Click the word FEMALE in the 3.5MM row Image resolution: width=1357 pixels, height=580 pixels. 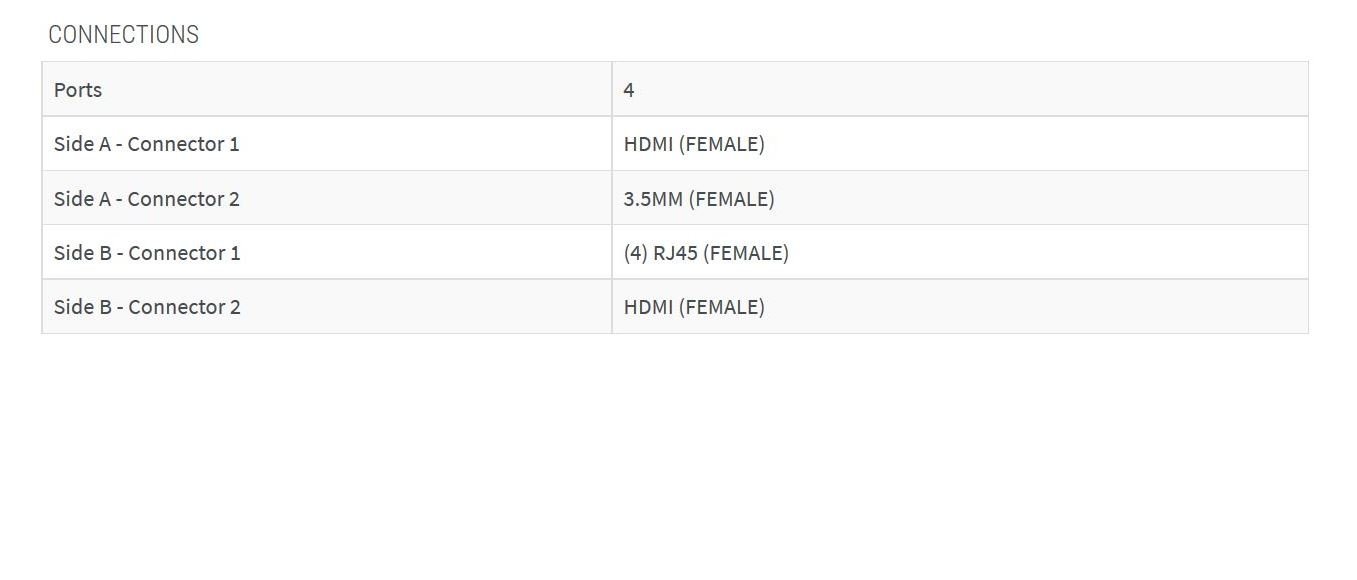(x=732, y=199)
